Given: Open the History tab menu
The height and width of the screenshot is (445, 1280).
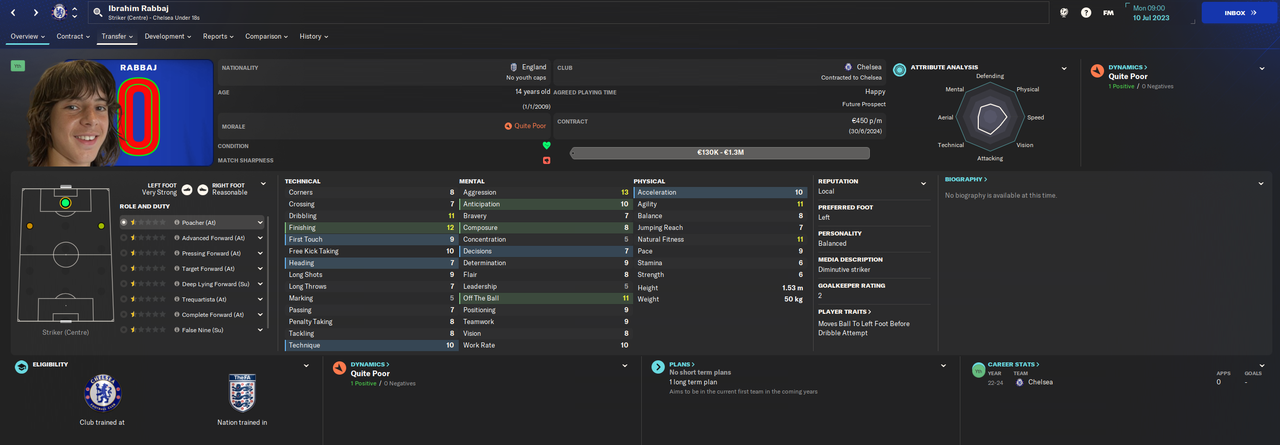Looking at the screenshot, I should click(313, 36).
